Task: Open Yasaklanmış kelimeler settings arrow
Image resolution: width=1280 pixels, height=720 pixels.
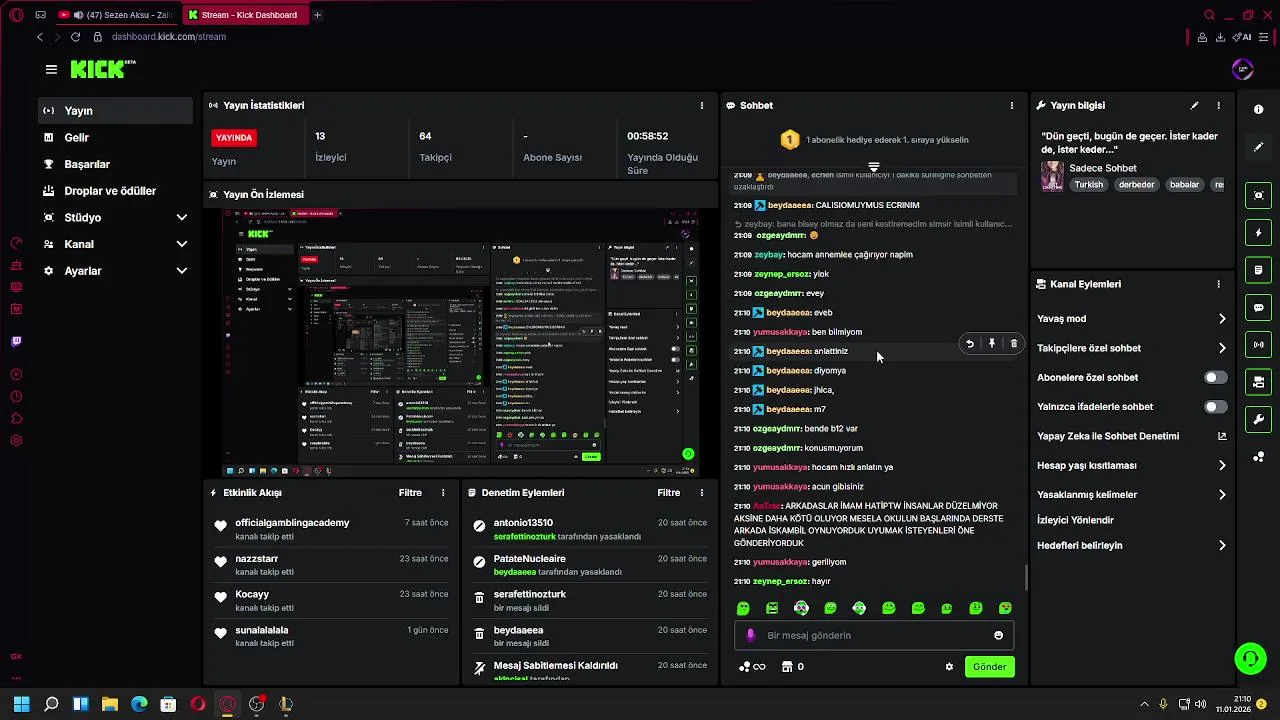Action: tap(1221, 494)
